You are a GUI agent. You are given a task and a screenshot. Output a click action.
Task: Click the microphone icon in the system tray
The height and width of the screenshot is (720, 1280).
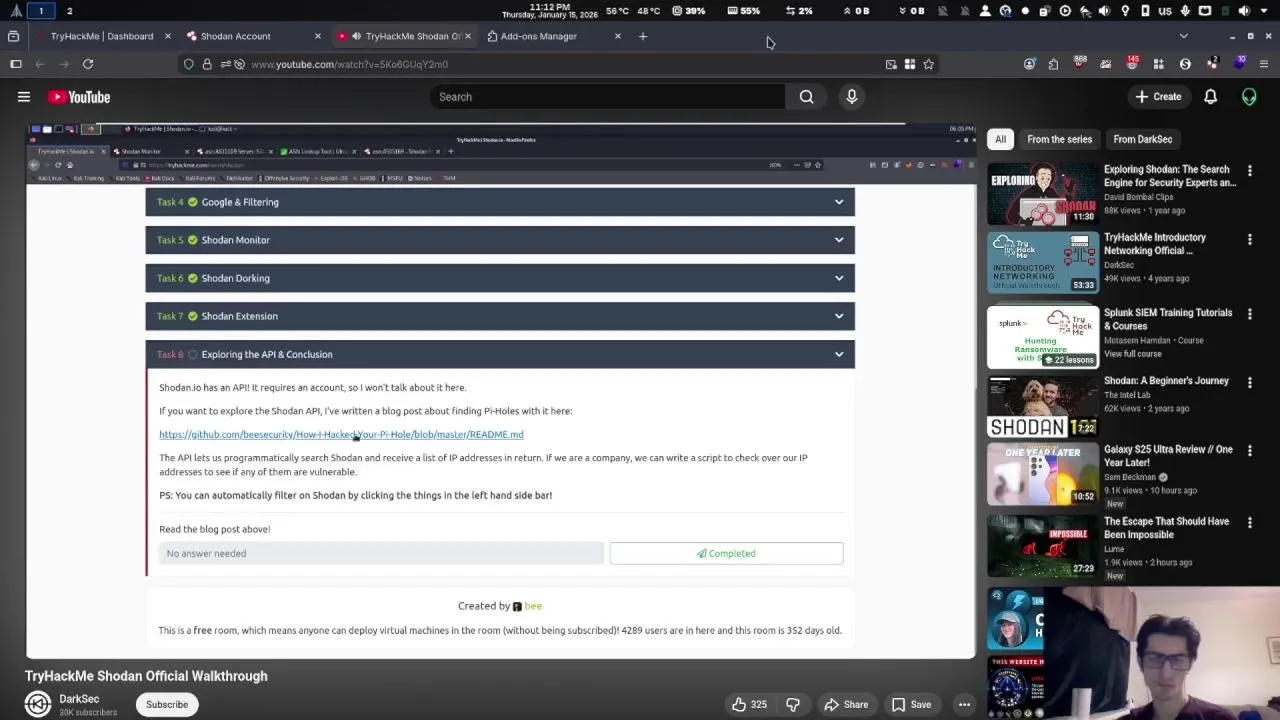(x=1185, y=11)
